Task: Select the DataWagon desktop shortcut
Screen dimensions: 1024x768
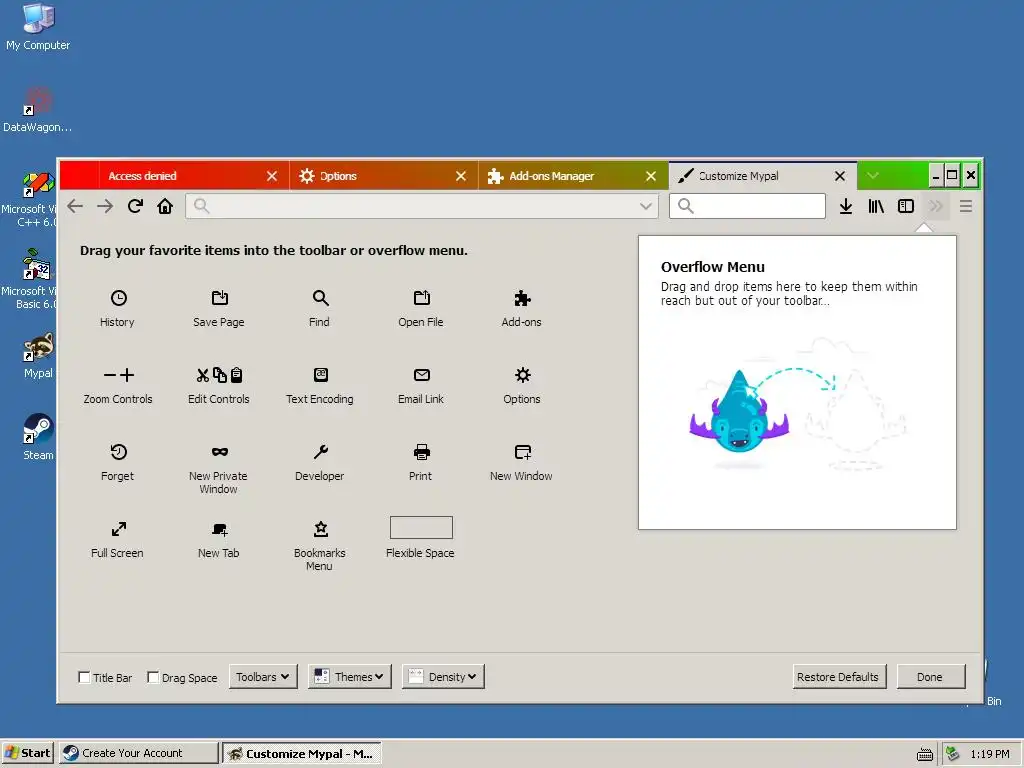Action: point(37,110)
